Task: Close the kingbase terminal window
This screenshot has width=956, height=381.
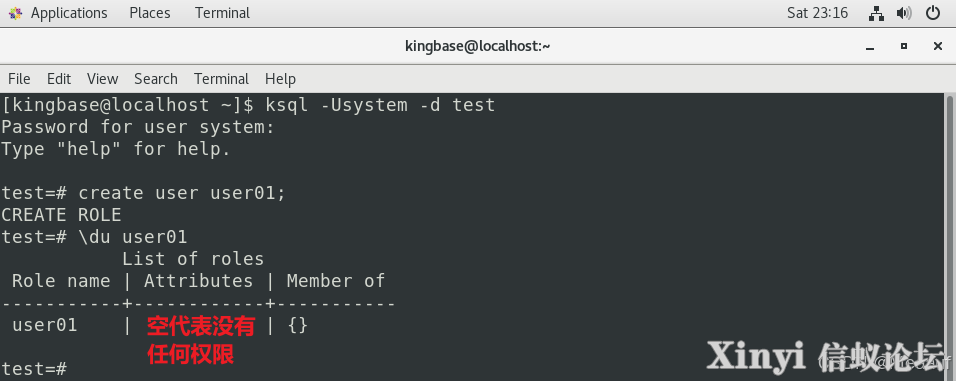Action: 938,46
